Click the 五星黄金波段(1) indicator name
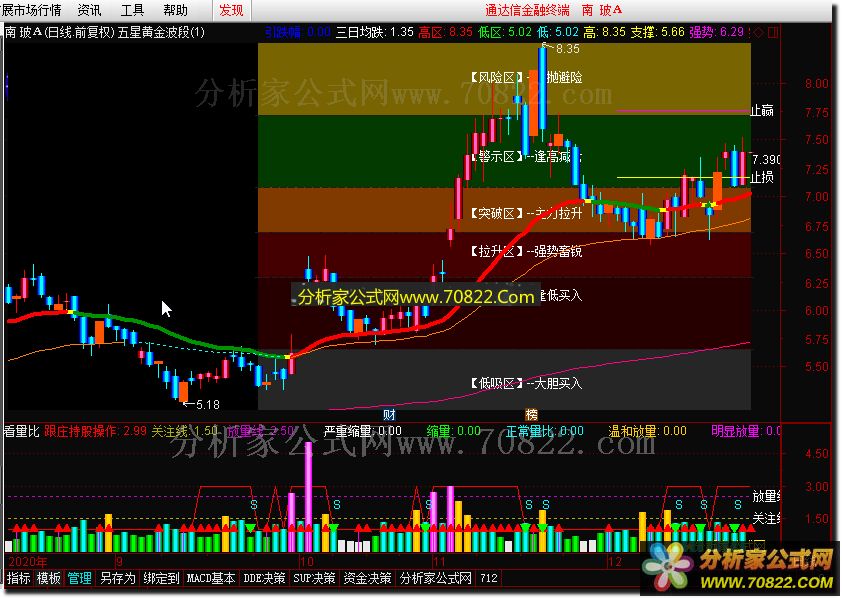842x598 pixels. (161, 32)
